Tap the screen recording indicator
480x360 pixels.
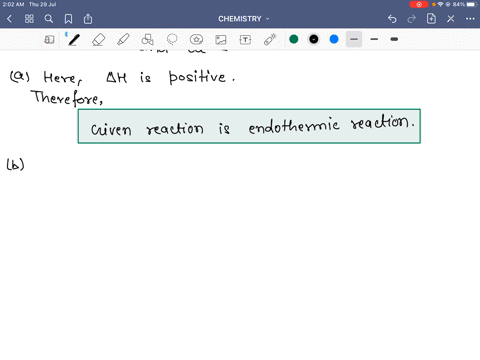coord(419,4)
